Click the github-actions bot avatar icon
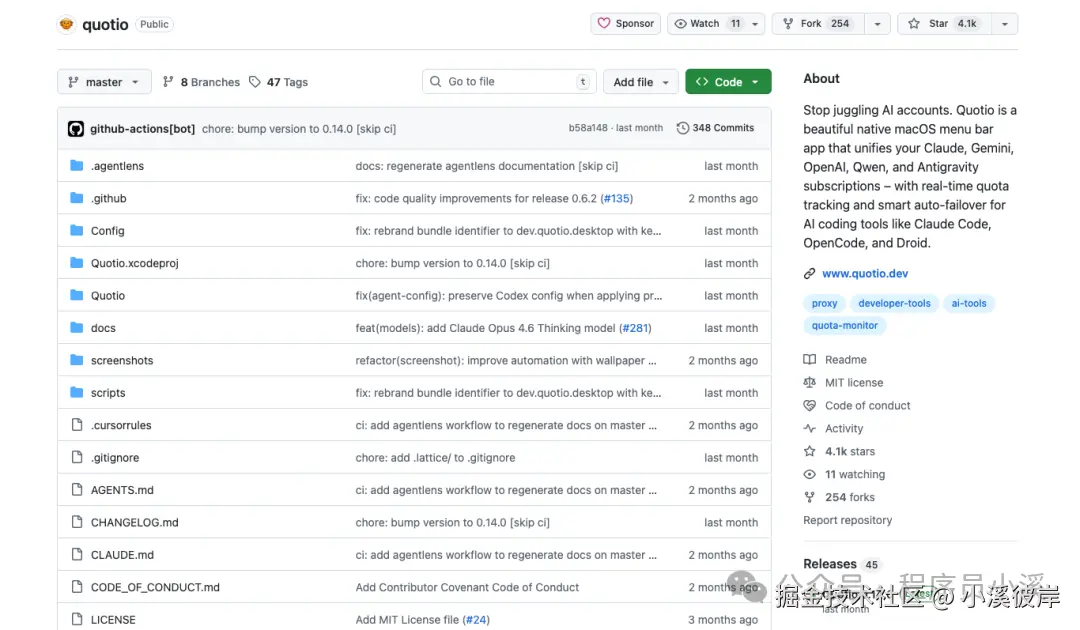 [76, 129]
